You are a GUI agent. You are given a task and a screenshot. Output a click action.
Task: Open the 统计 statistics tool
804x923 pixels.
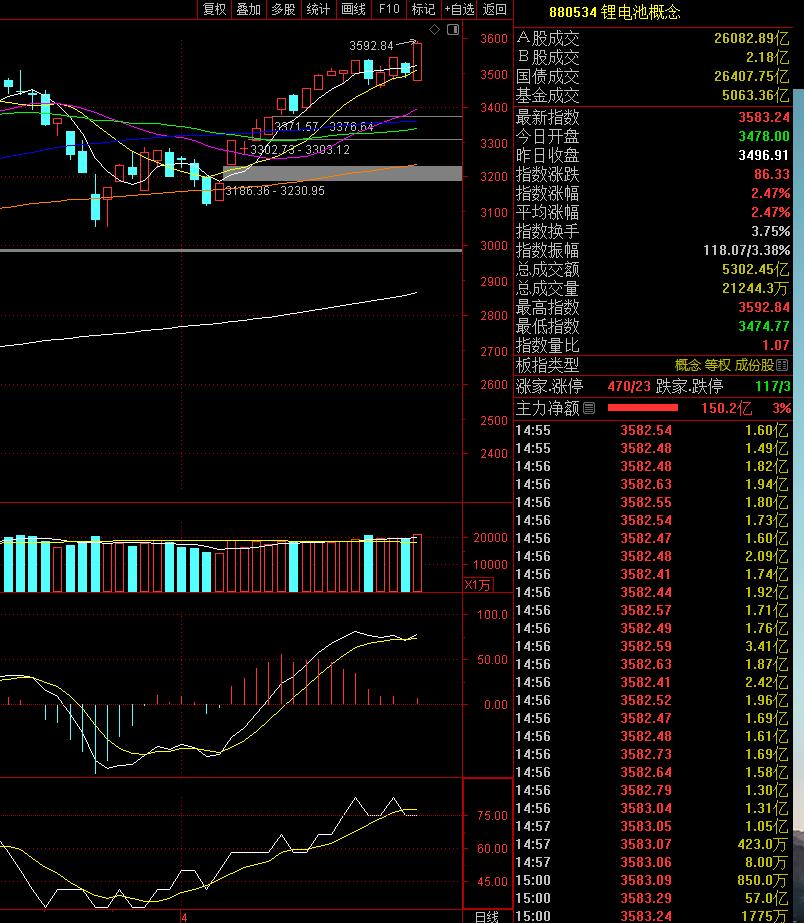click(x=318, y=9)
